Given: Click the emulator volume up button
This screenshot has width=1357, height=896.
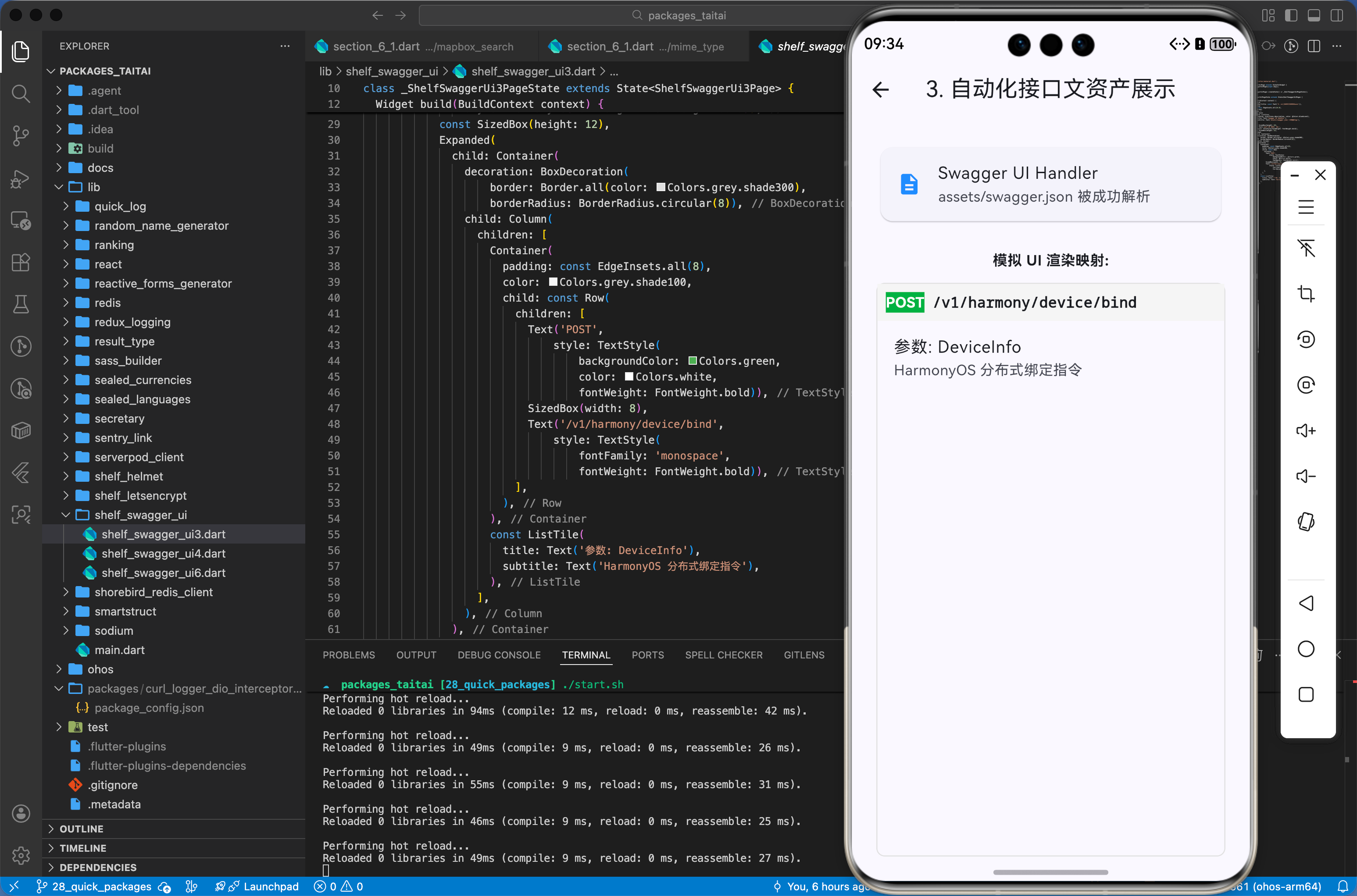Looking at the screenshot, I should click(x=1306, y=430).
